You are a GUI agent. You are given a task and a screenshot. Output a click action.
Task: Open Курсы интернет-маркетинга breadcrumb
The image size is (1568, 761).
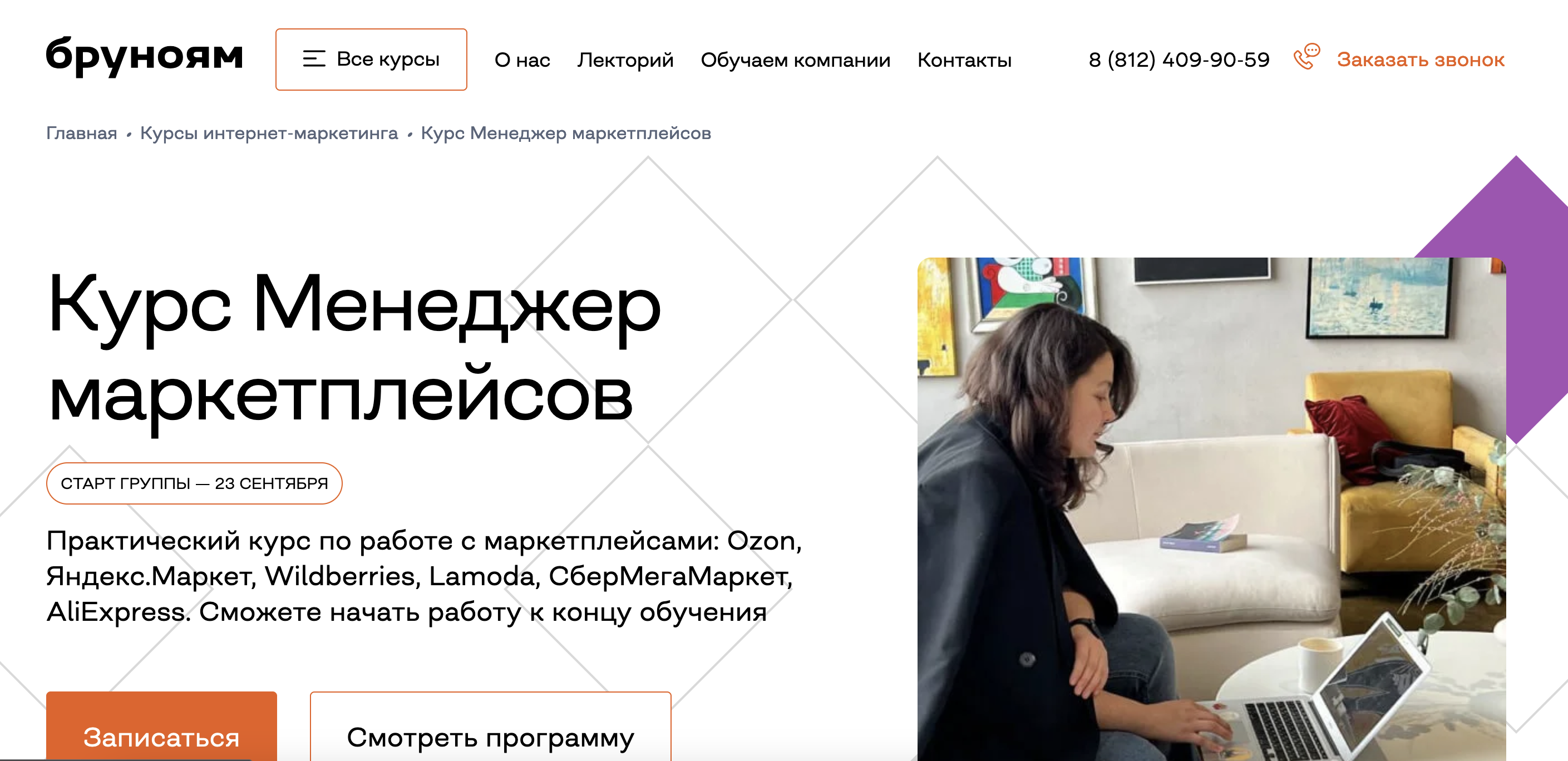[x=269, y=132]
